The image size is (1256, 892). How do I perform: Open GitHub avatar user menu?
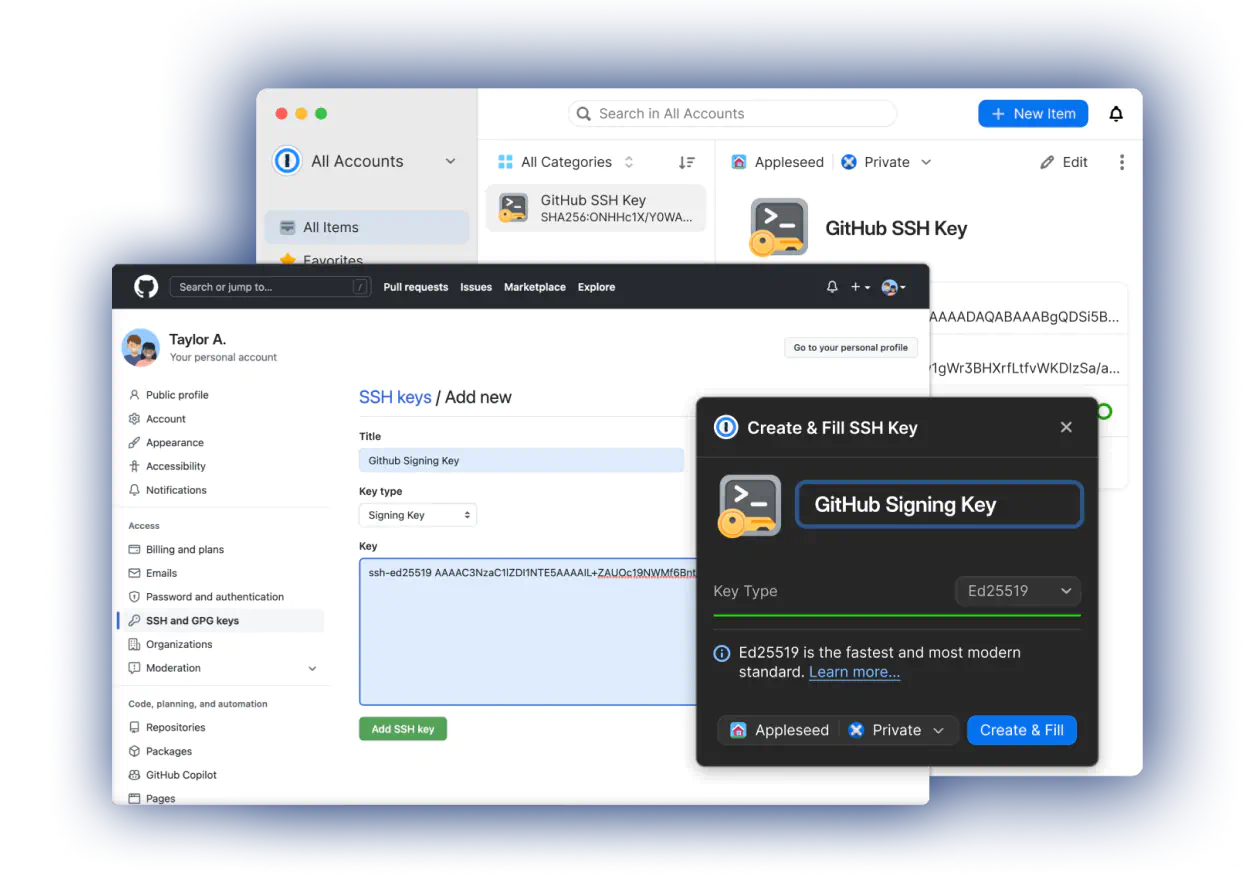click(x=893, y=287)
